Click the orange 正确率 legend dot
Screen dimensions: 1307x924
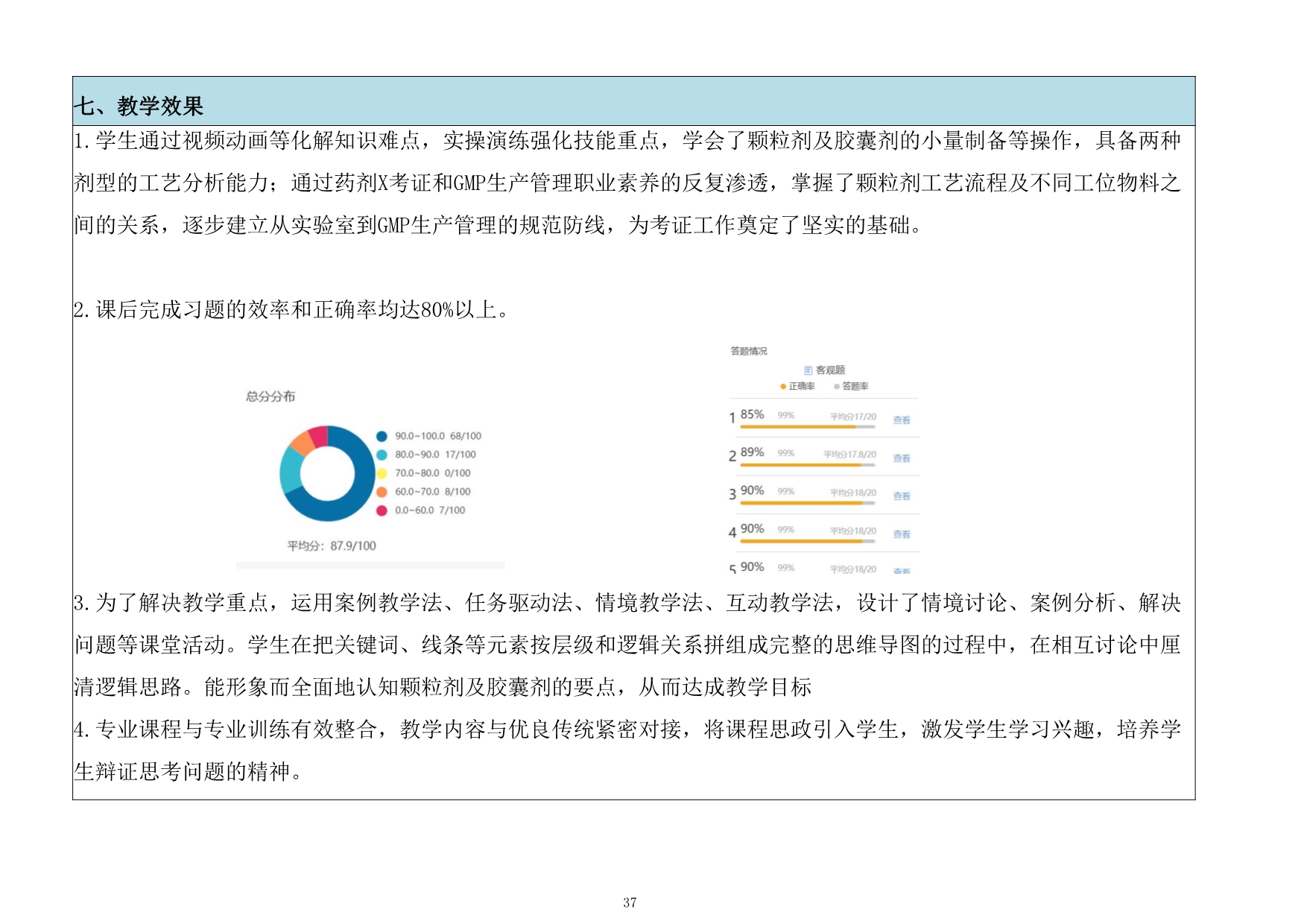[782, 387]
